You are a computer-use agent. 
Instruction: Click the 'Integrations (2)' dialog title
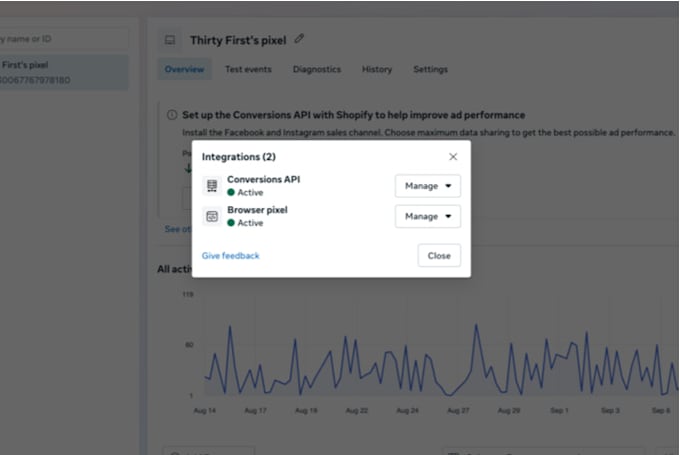click(239, 157)
